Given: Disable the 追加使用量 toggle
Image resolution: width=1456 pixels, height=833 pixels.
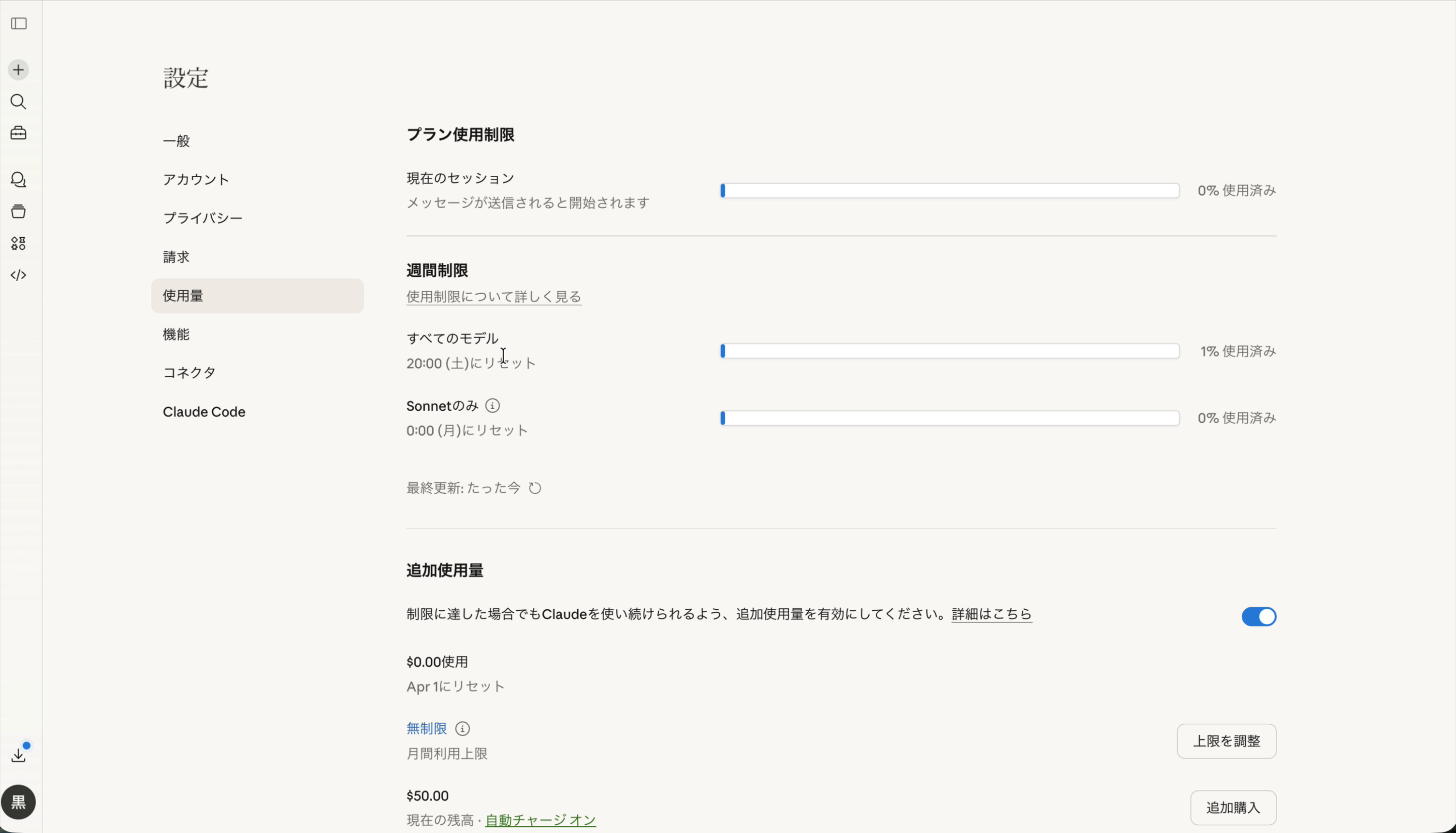Looking at the screenshot, I should tap(1258, 616).
